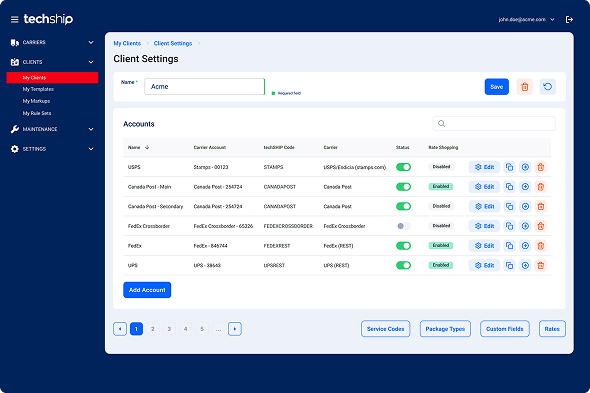Copy the FedEx Crossborder account
The image size is (590, 393).
tap(509, 226)
